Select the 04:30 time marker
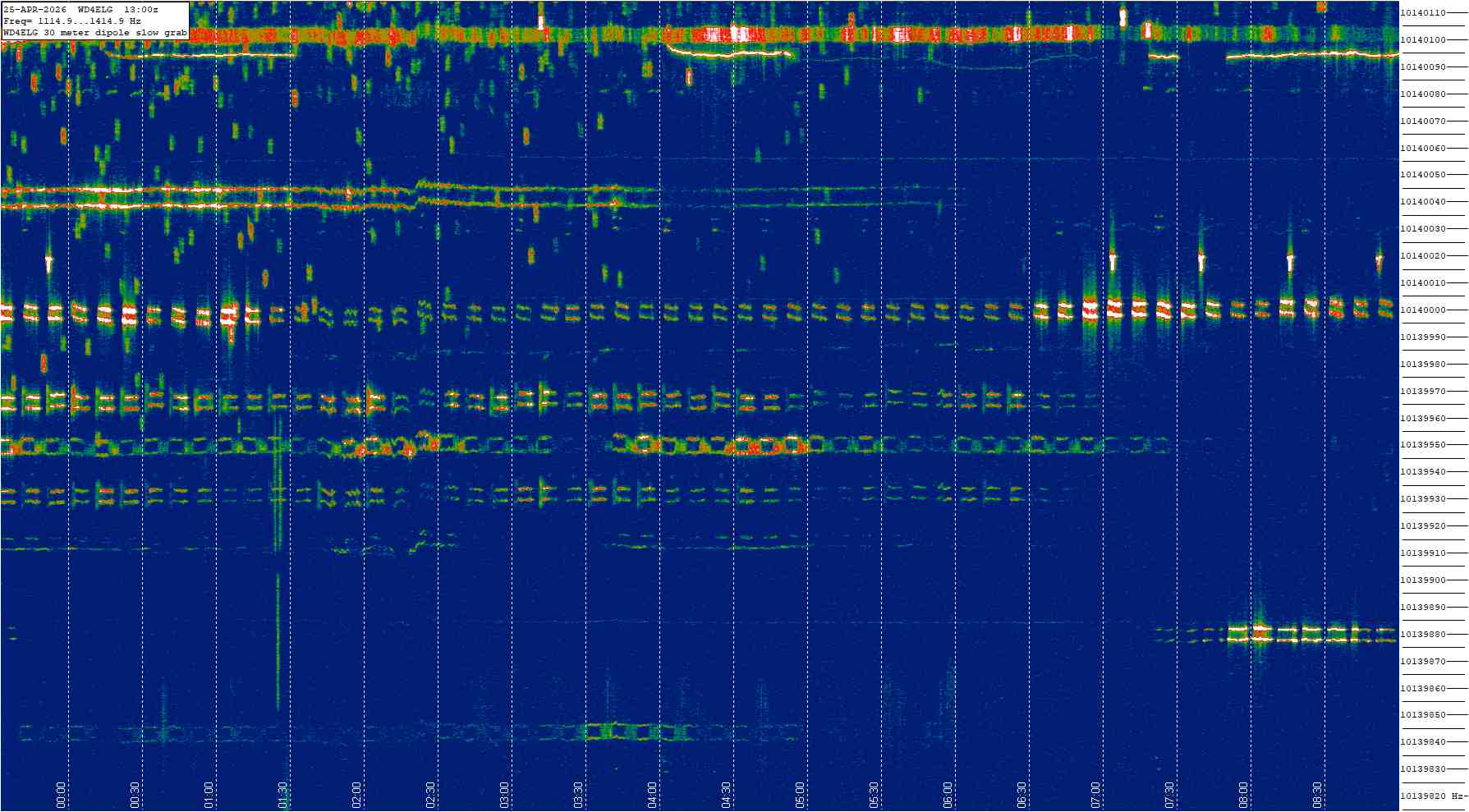The height and width of the screenshot is (812, 1469). pos(727,794)
